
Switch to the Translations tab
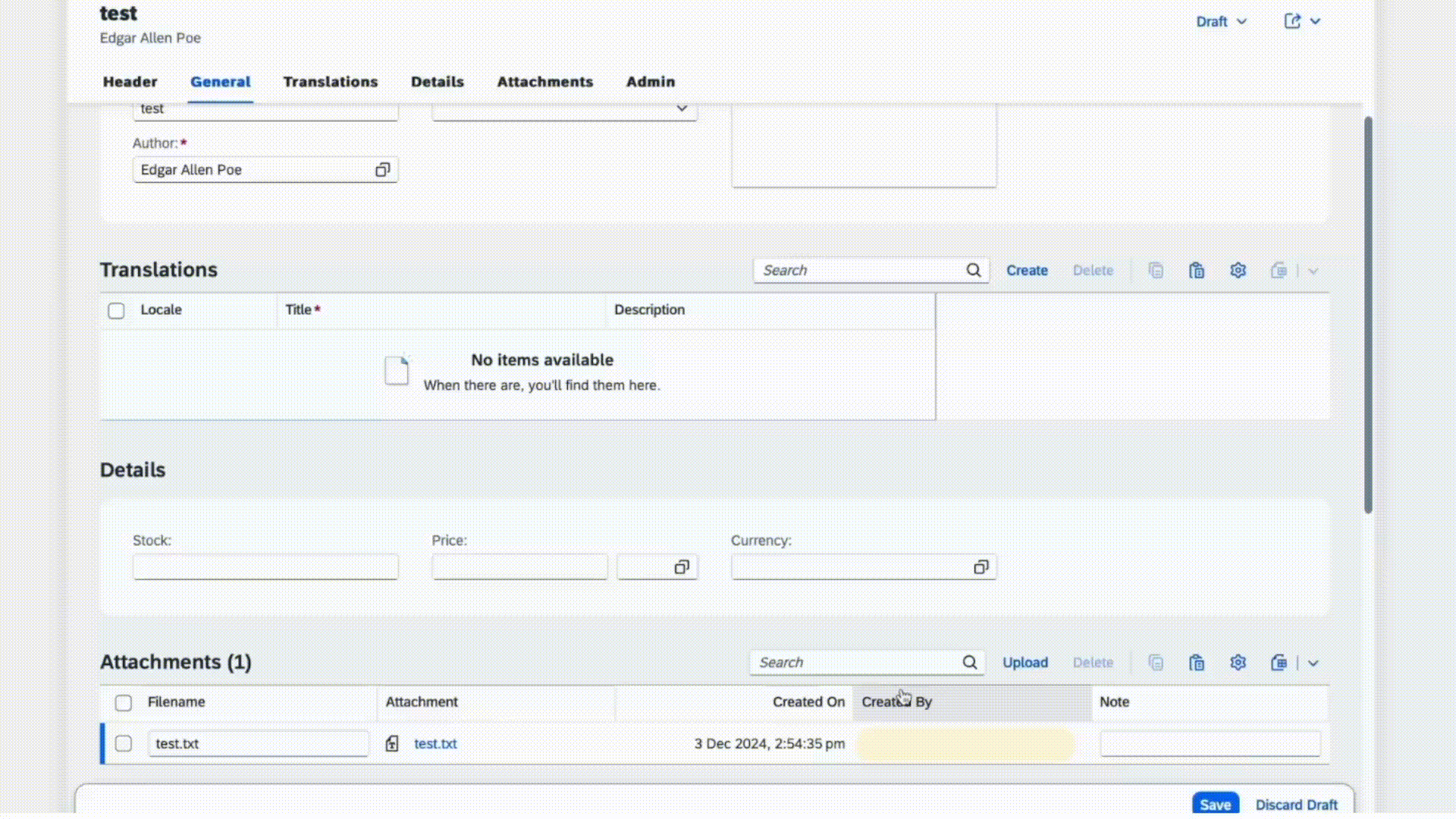(x=331, y=82)
